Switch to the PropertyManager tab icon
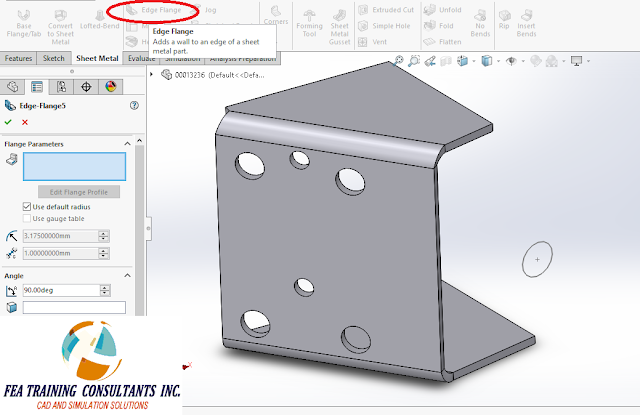 point(37,87)
